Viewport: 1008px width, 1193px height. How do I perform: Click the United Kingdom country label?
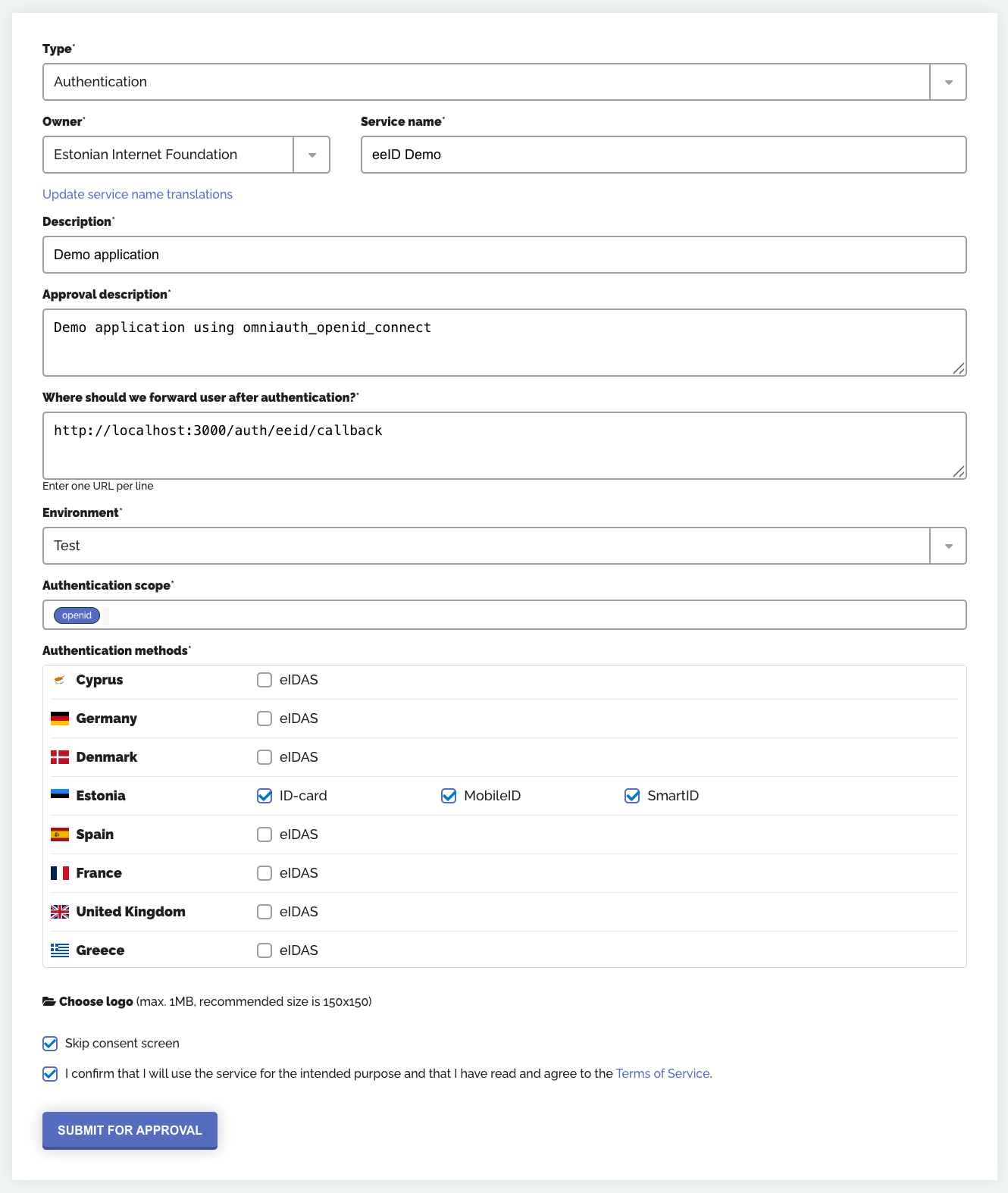click(x=131, y=912)
